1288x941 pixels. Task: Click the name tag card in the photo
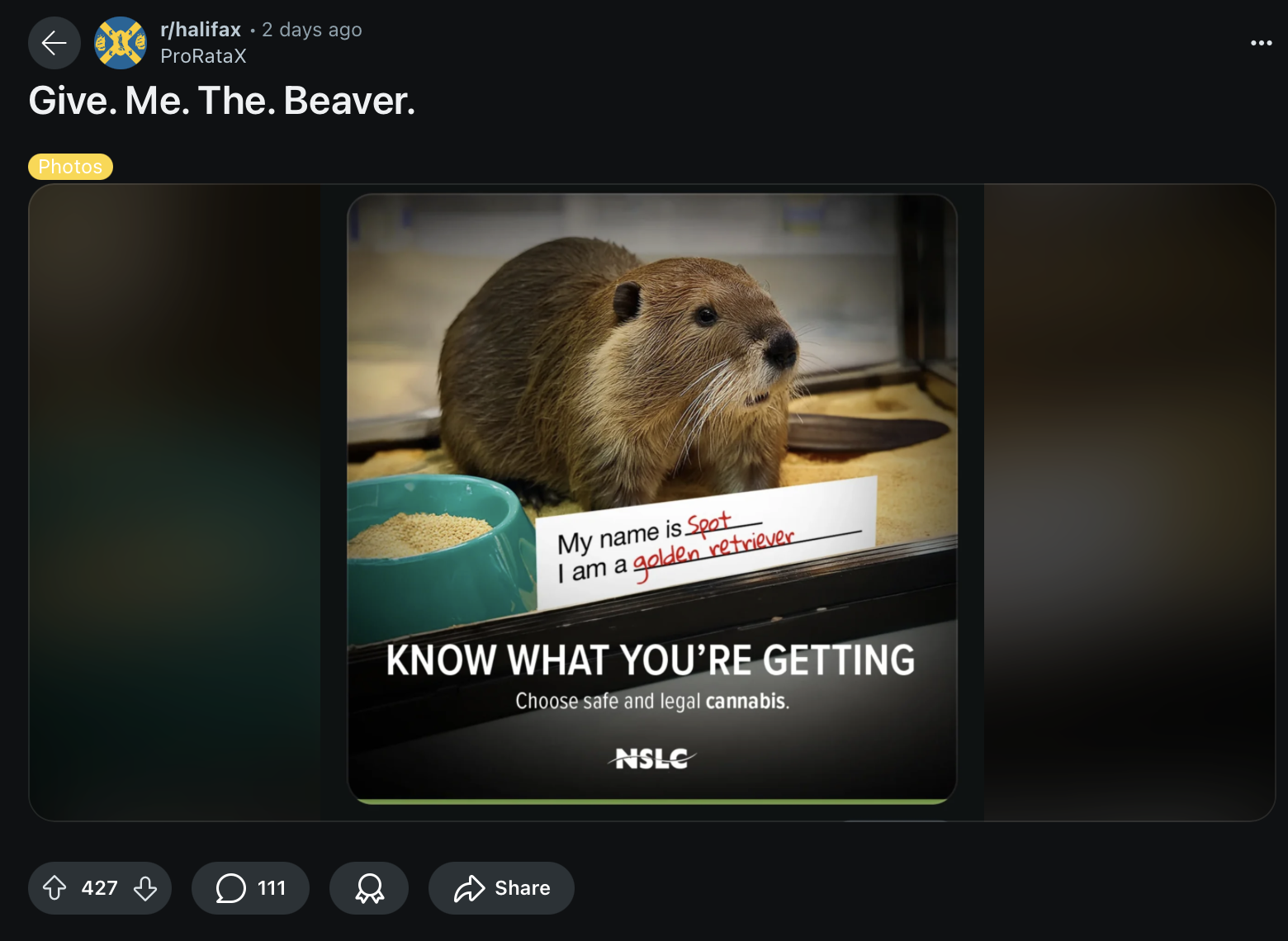click(707, 541)
